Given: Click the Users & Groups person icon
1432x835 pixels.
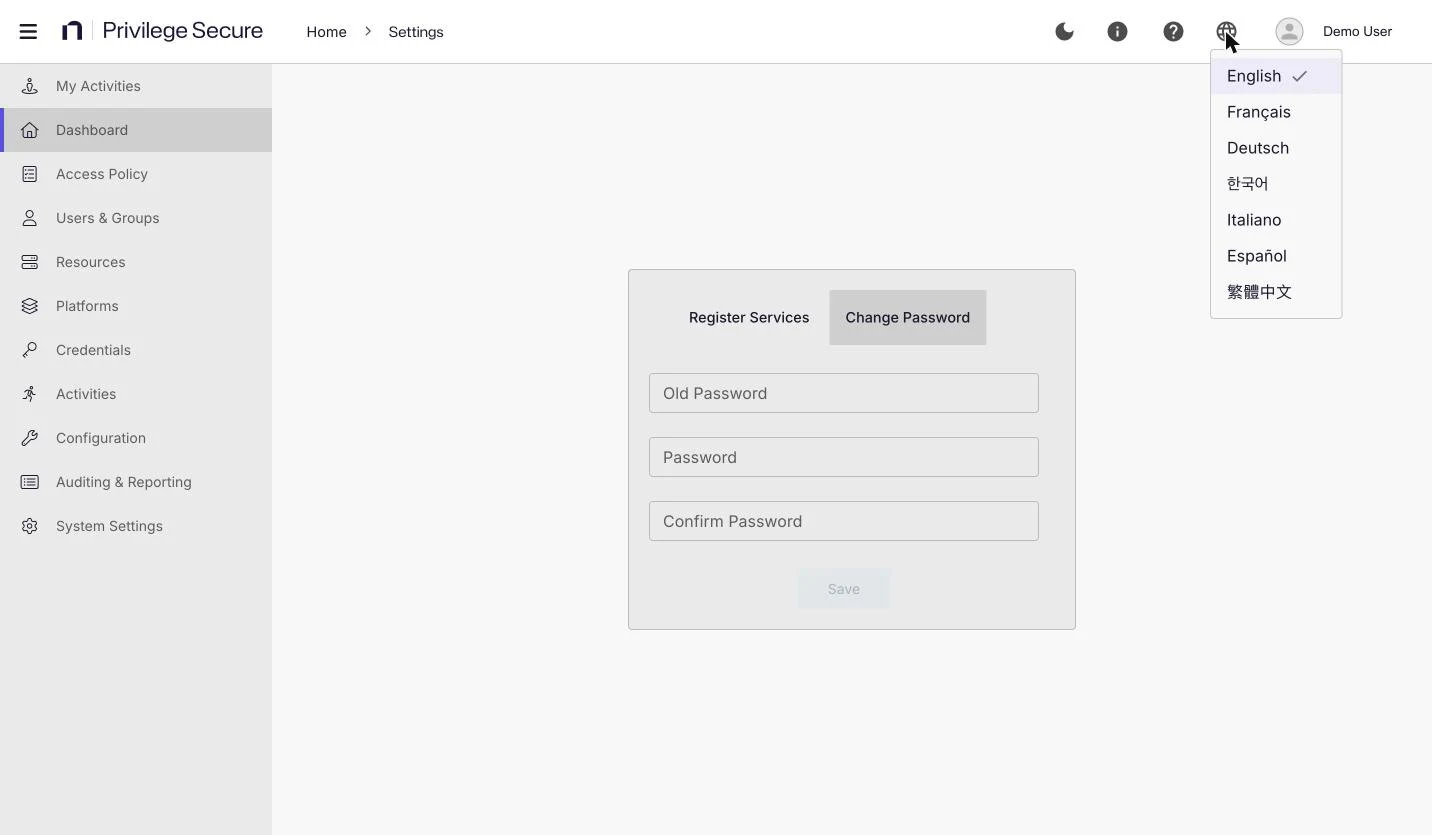Looking at the screenshot, I should [30, 218].
